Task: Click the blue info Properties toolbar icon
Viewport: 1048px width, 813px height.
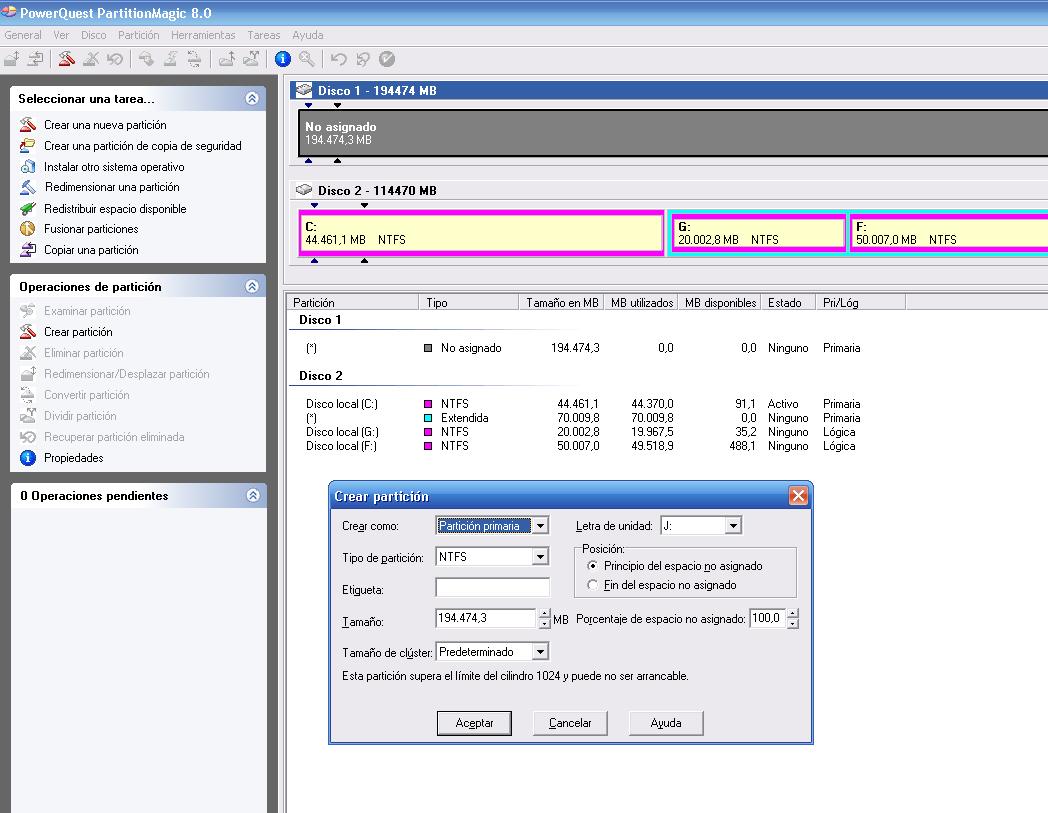Action: [283, 59]
